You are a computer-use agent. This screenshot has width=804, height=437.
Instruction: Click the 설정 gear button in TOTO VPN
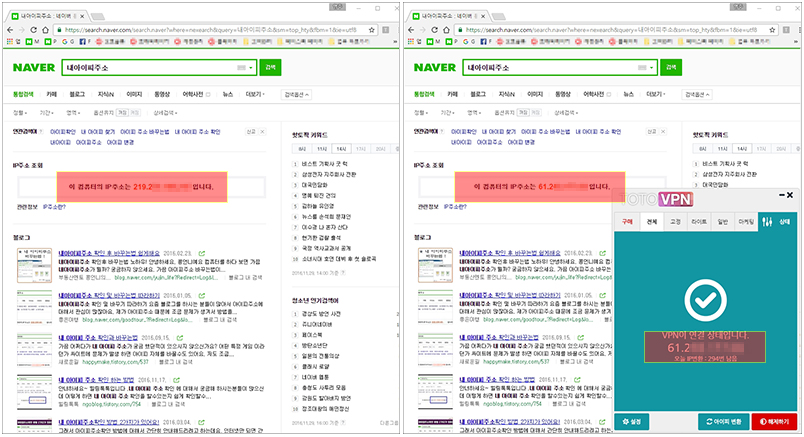pyautogui.click(x=632, y=422)
